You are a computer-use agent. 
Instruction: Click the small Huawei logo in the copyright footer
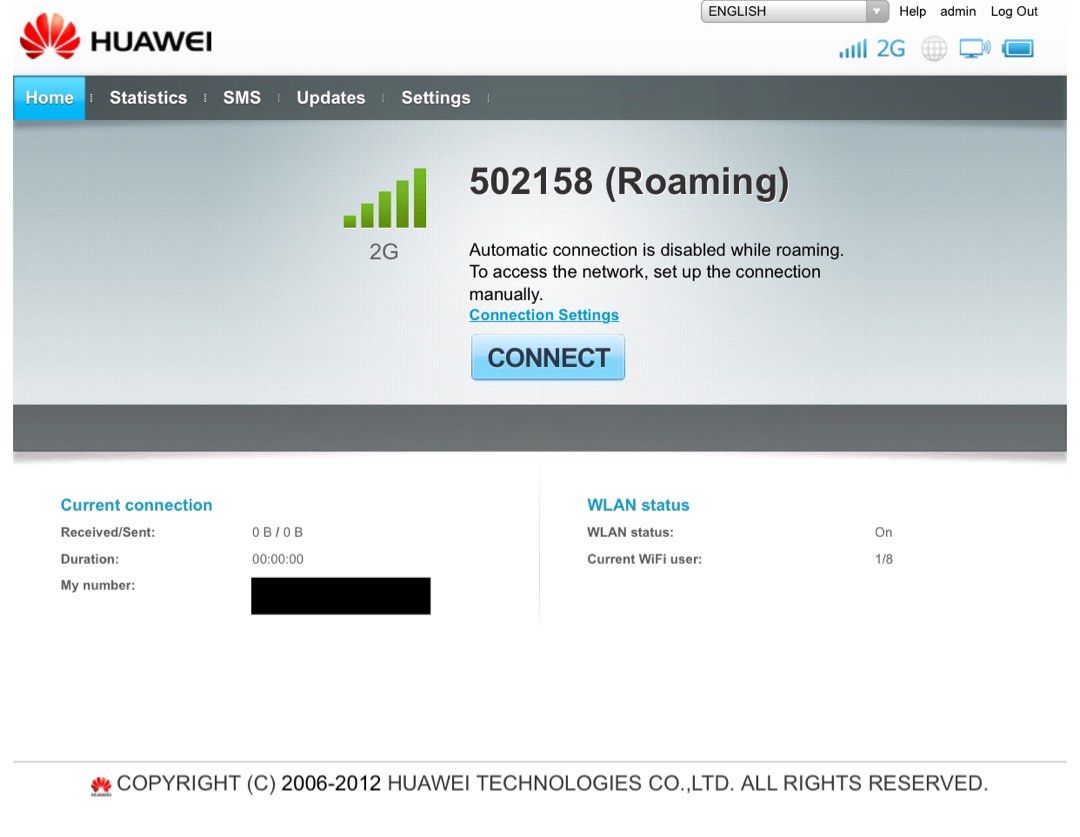click(99, 787)
